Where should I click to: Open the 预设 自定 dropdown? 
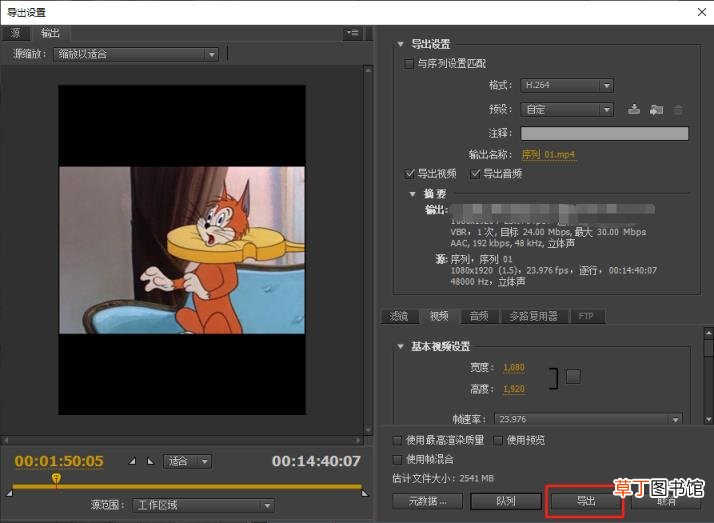click(567, 110)
